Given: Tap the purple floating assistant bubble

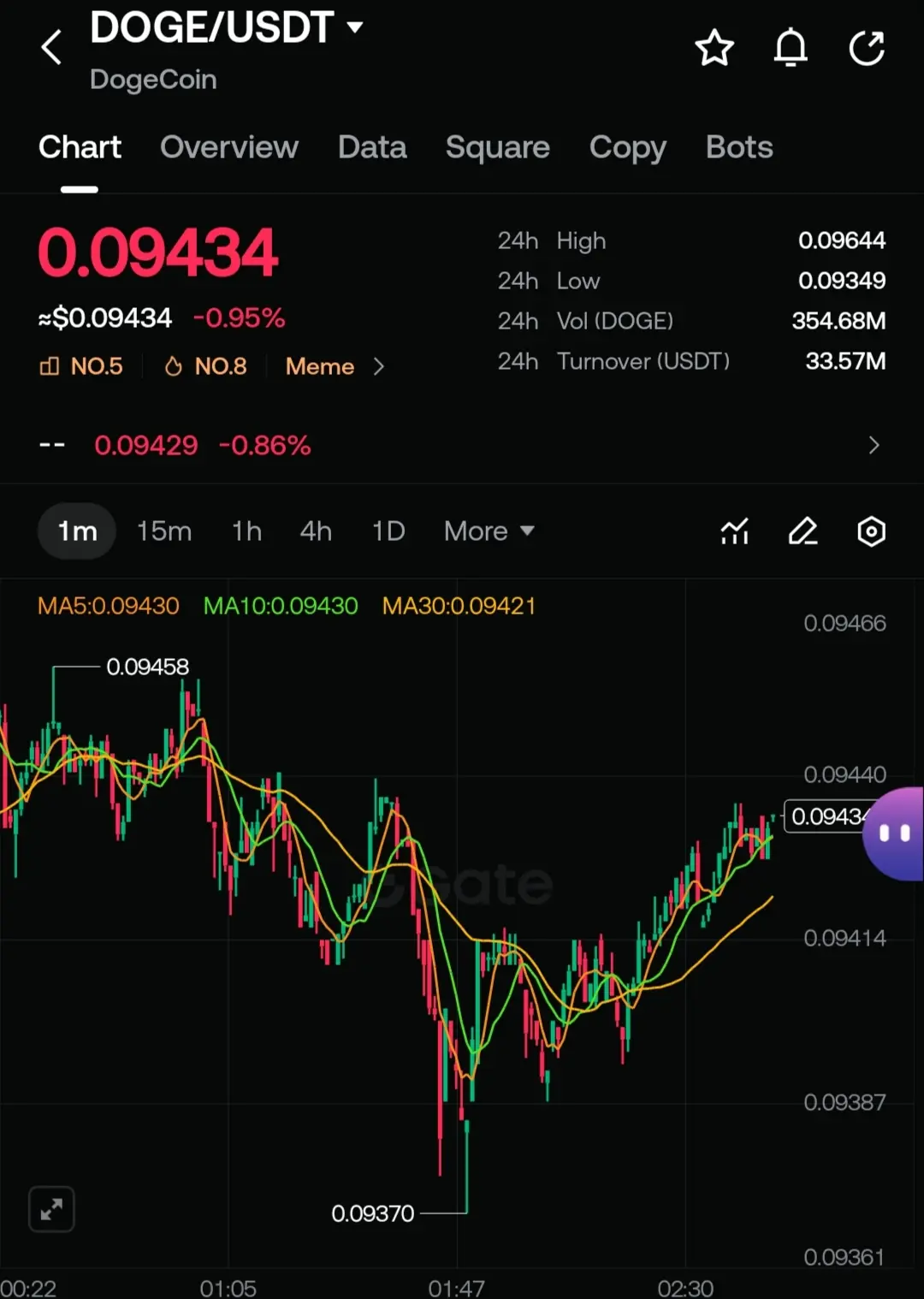Looking at the screenshot, I should [894, 833].
